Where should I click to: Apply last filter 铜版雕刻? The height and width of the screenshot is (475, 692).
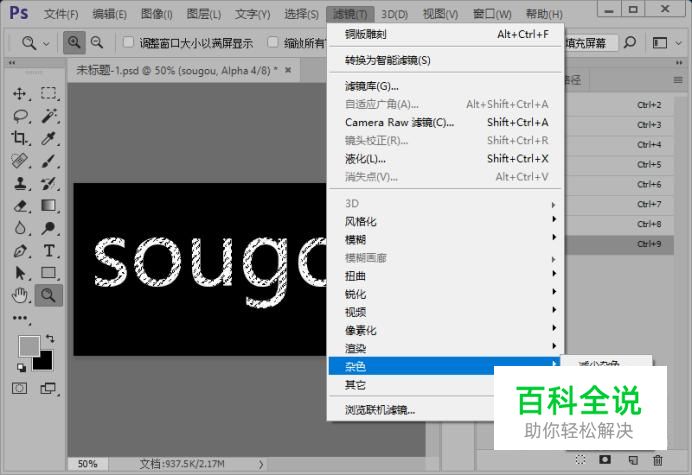(445, 34)
